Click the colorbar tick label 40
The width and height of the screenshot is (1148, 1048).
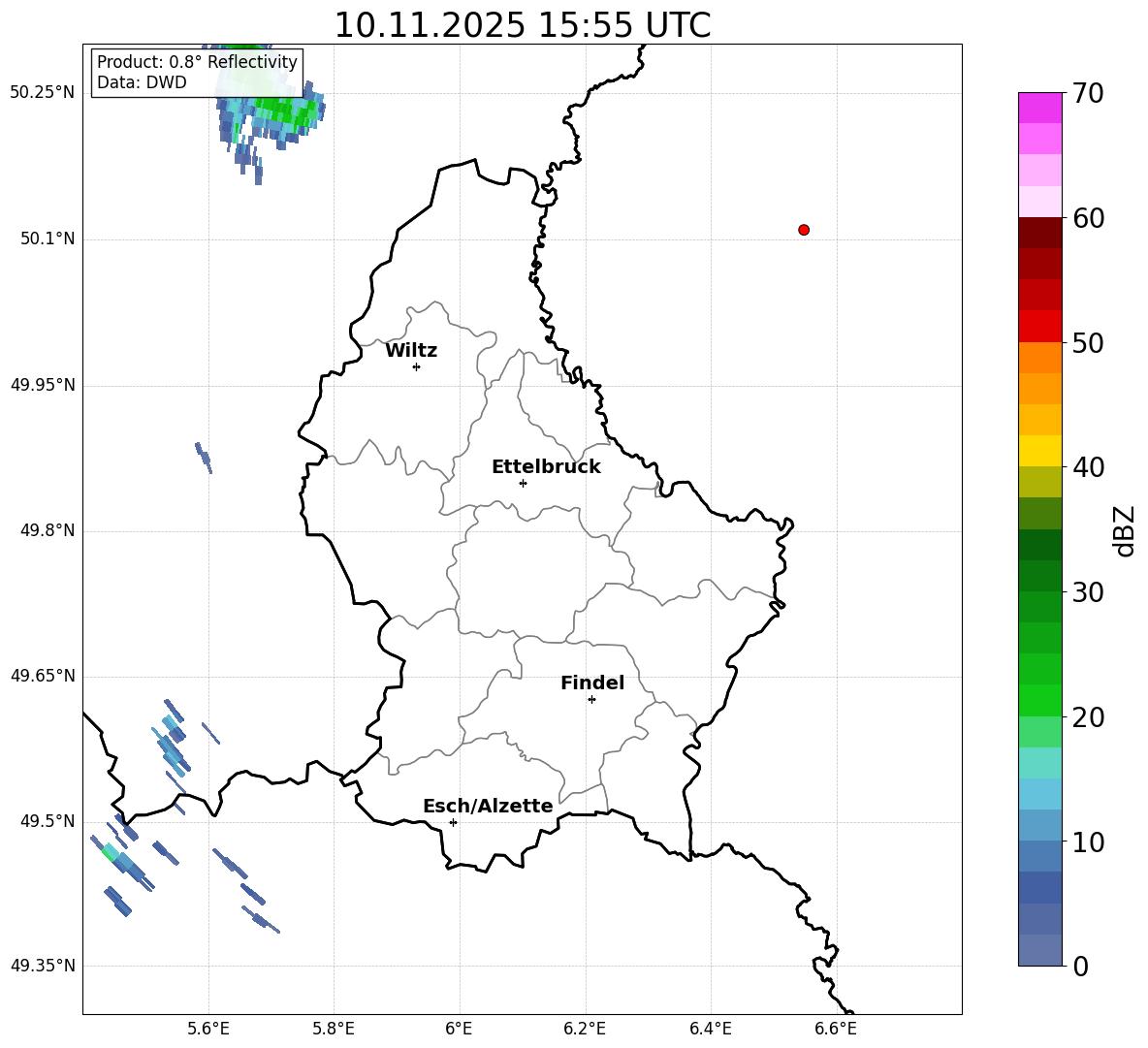coord(1088,467)
